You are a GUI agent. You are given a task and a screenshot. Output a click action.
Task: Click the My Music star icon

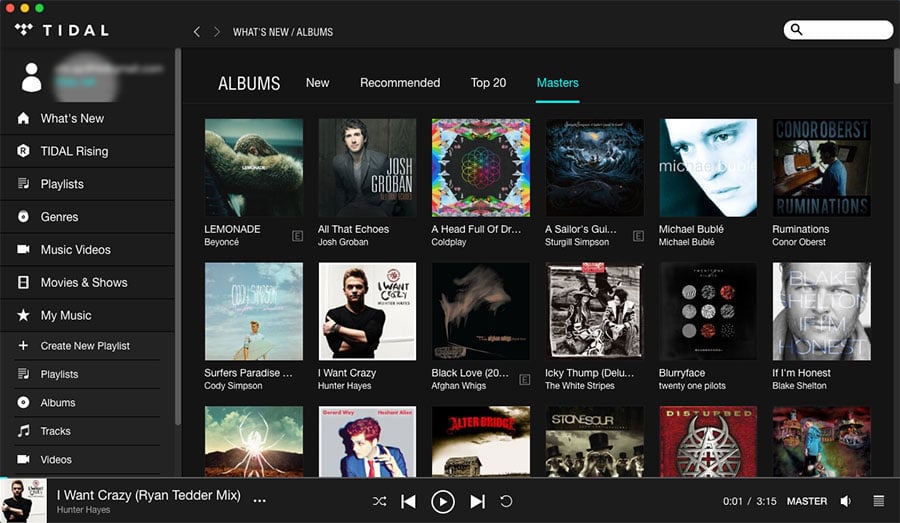point(23,315)
